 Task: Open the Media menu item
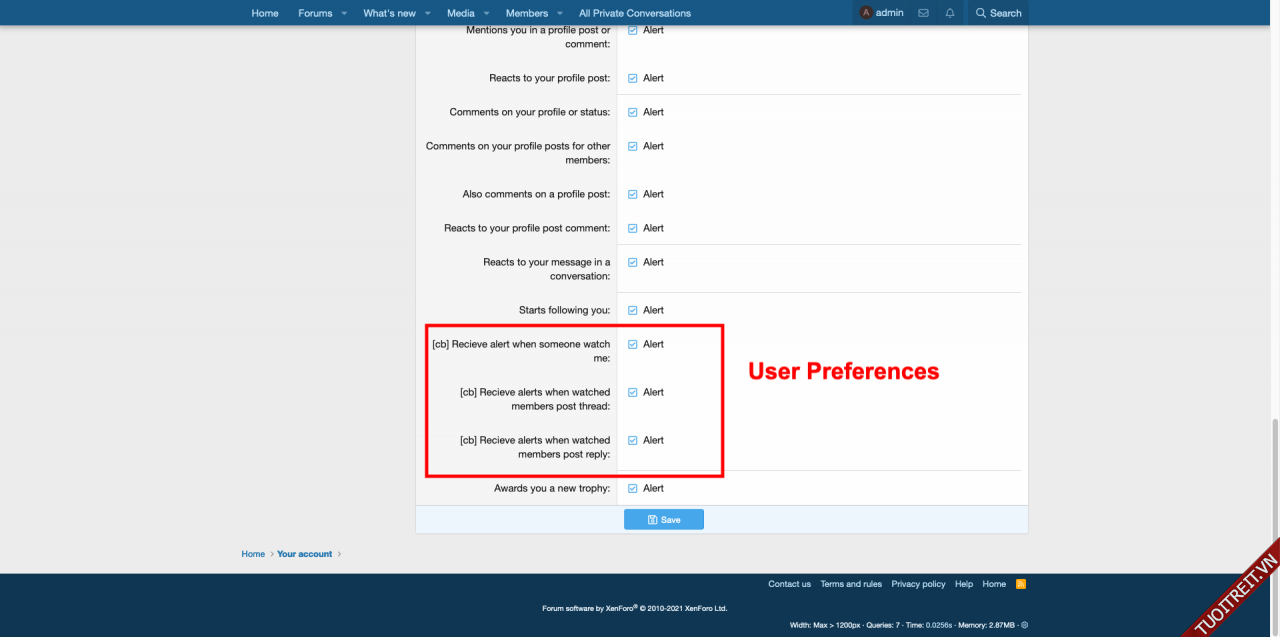(x=460, y=13)
